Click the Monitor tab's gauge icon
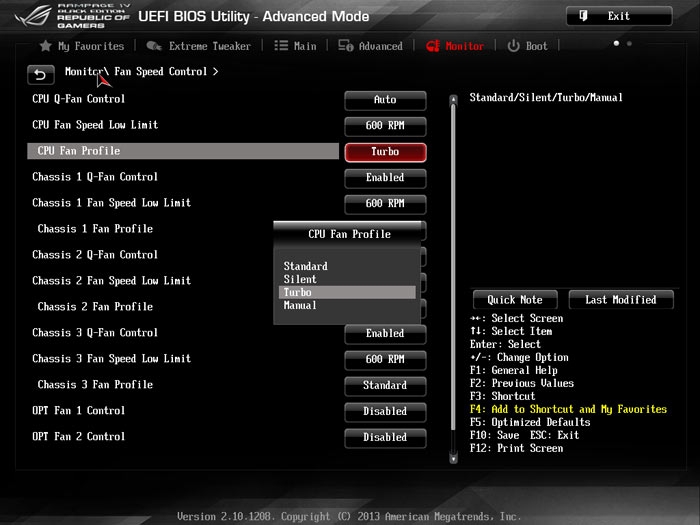 pyautogui.click(x=433, y=46)
